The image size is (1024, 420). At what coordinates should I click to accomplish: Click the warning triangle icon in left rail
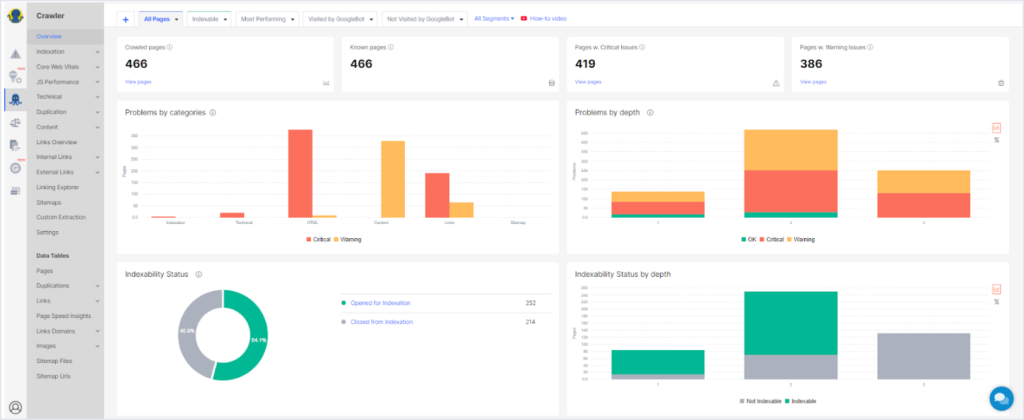(15, 54)
